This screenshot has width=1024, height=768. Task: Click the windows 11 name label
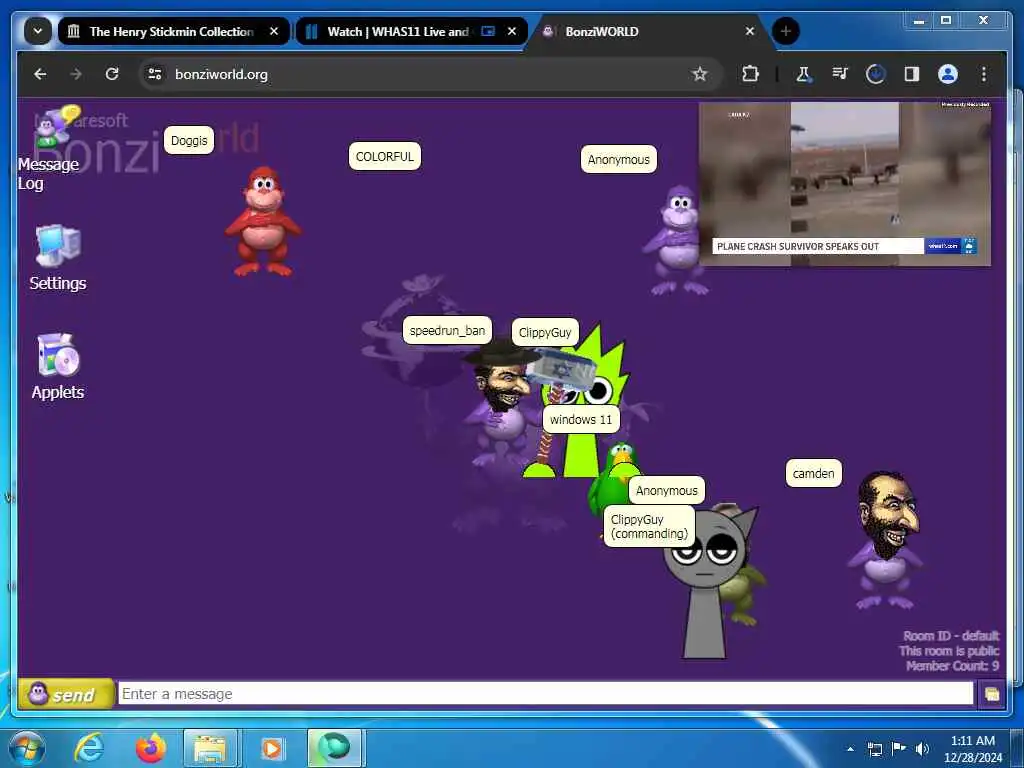(x=581, y=419)
